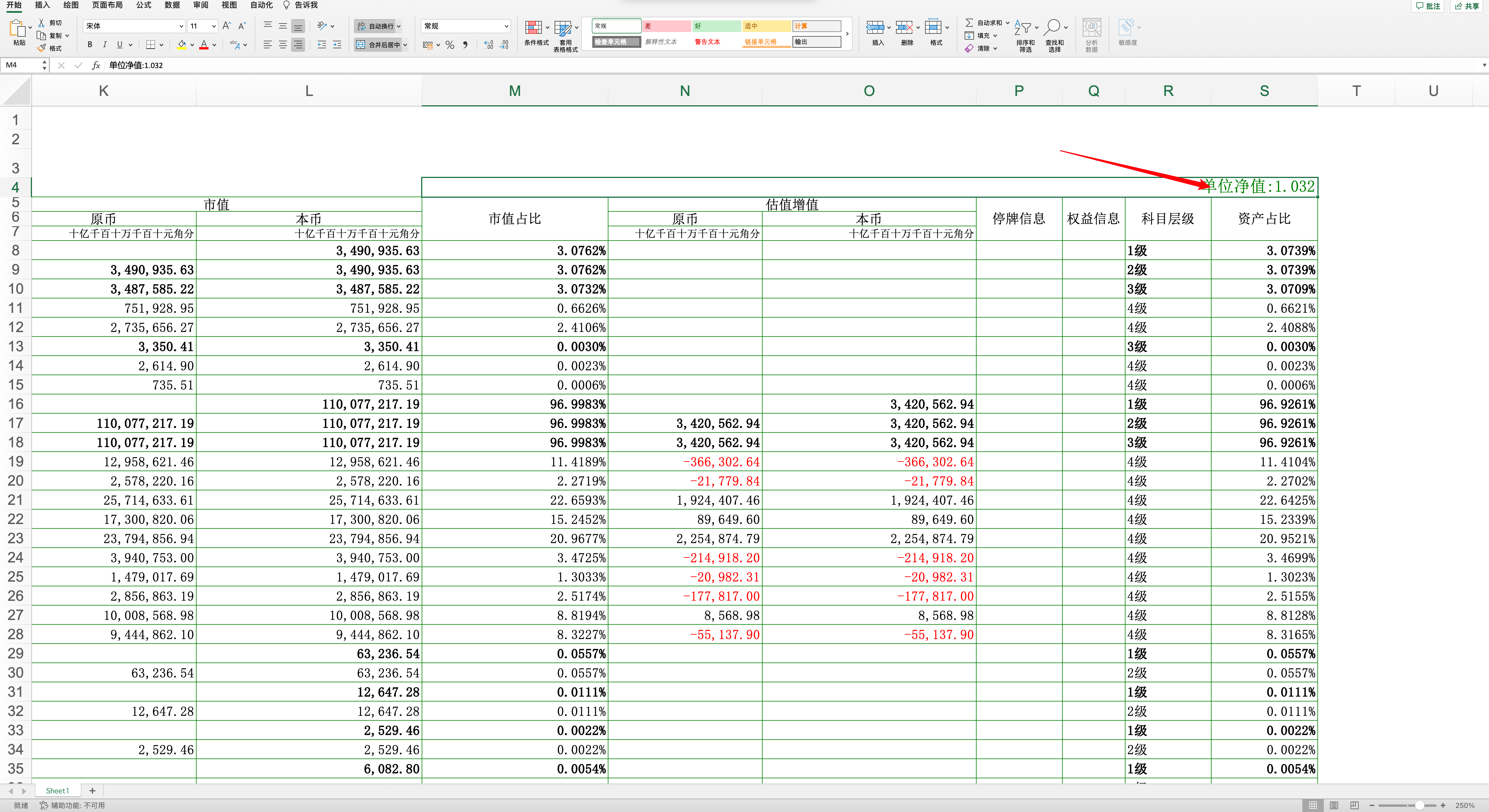
Task: Set horizontal alignment to center
Action: [x=283, y=44]
